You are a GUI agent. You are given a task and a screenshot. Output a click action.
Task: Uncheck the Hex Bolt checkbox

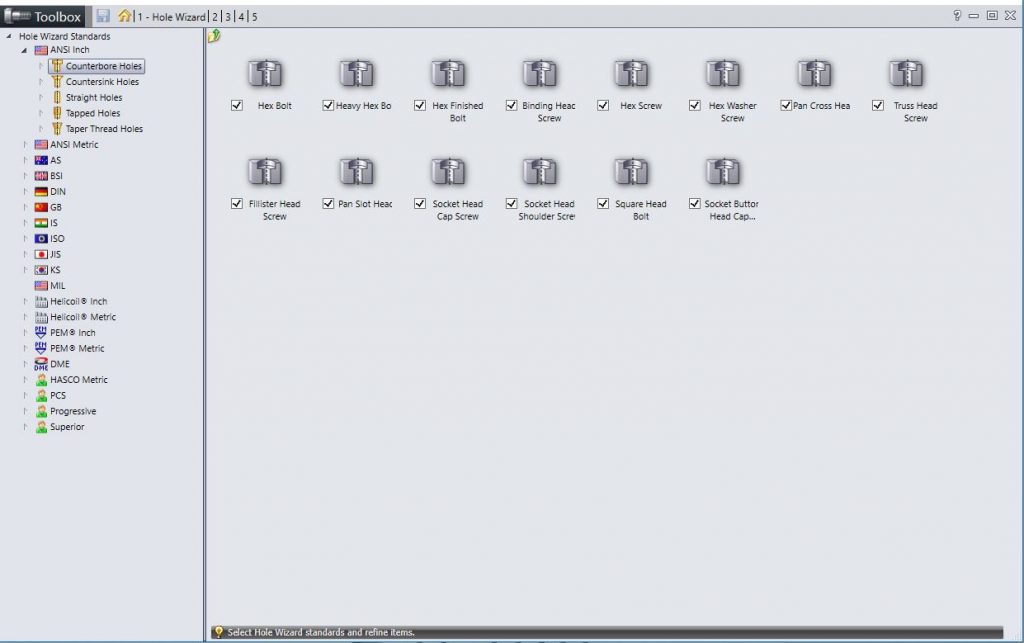click(x=236, y=105)
